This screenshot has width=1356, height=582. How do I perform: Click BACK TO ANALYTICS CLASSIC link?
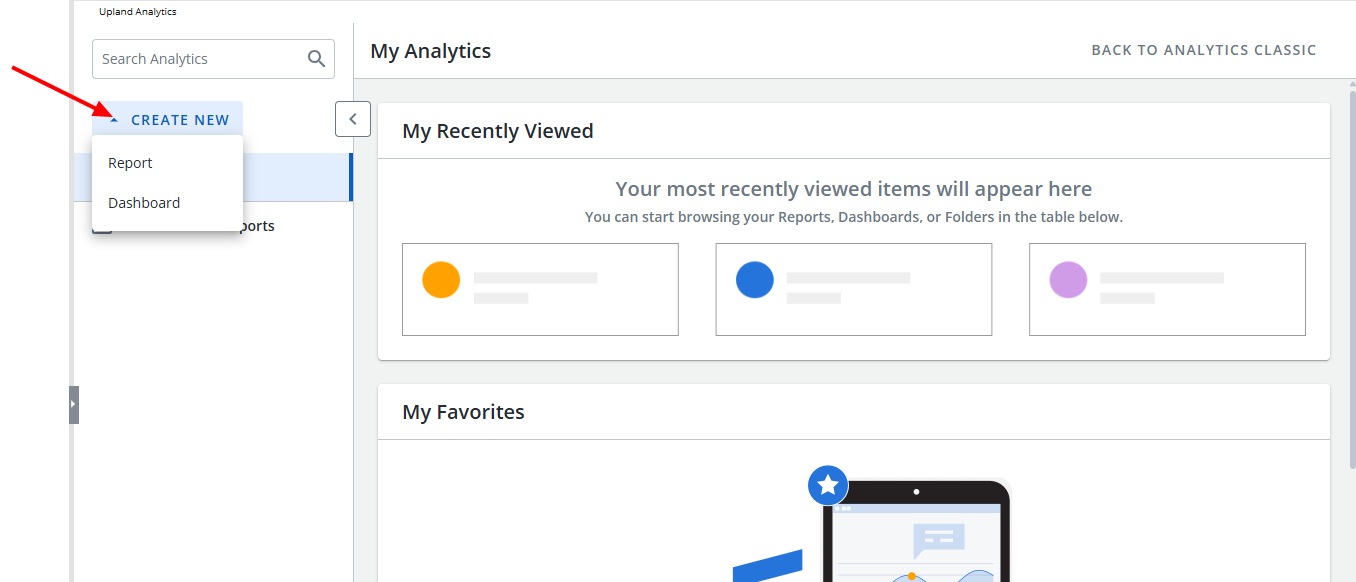[x=1203, y=50]
